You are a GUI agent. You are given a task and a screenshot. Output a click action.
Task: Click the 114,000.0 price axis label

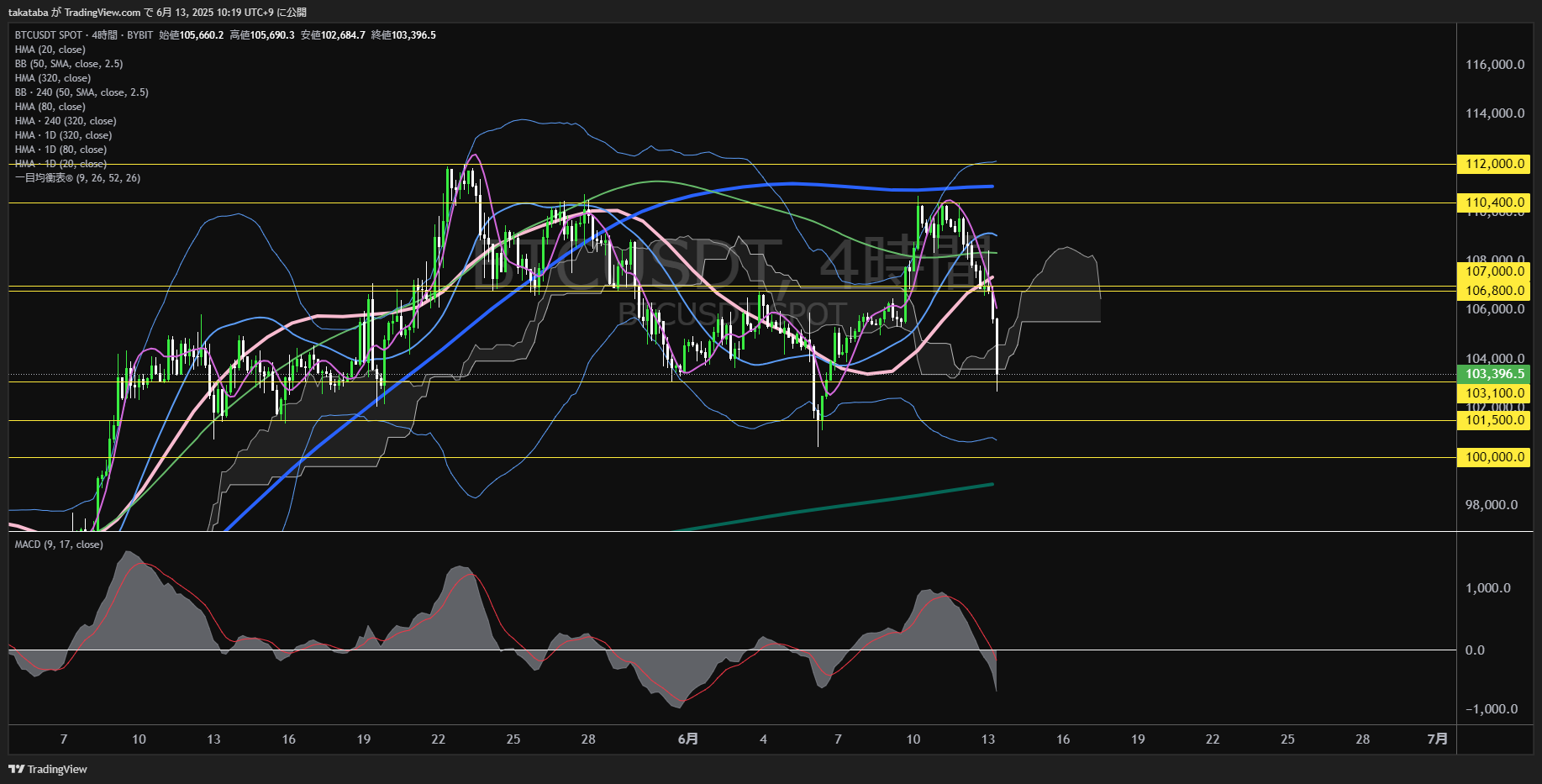(x=1495, y=113)
